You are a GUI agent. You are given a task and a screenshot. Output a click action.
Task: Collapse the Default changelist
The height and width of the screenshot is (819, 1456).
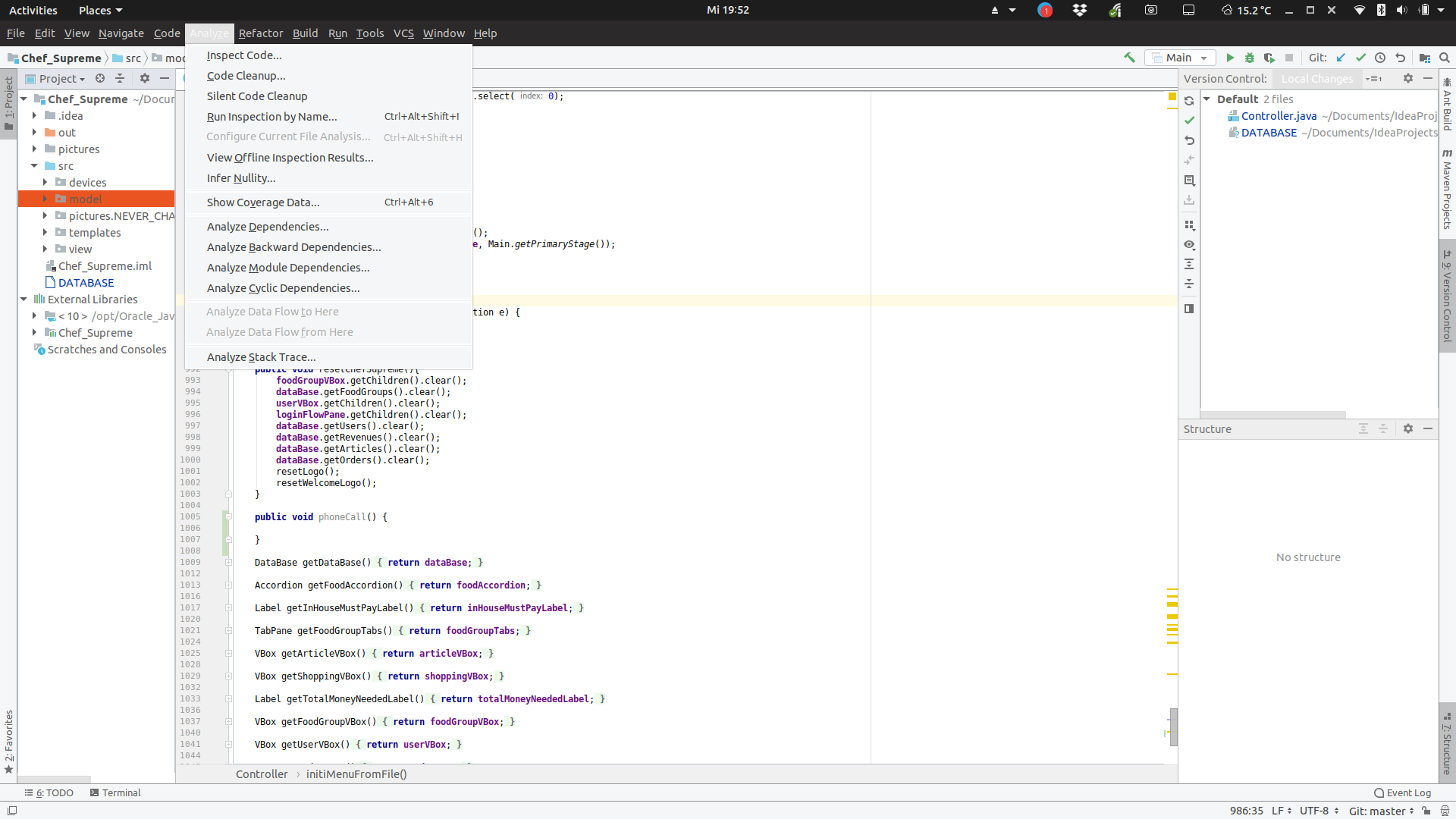click(x=1207, y=99)
